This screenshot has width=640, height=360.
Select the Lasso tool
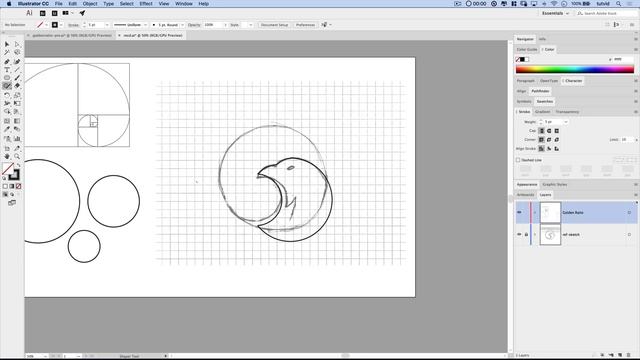tap(17, 53)
